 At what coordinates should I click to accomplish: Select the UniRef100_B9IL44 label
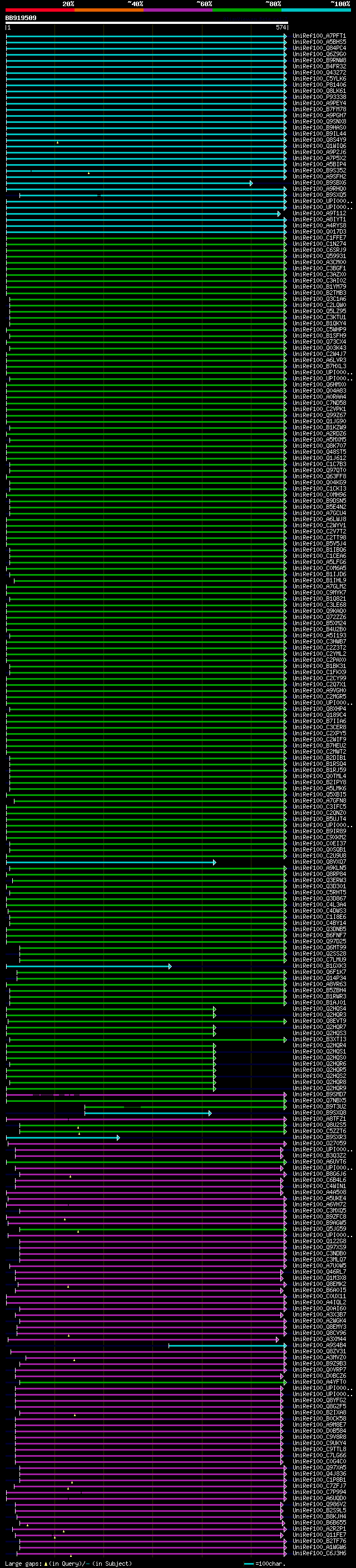[319, 134]
